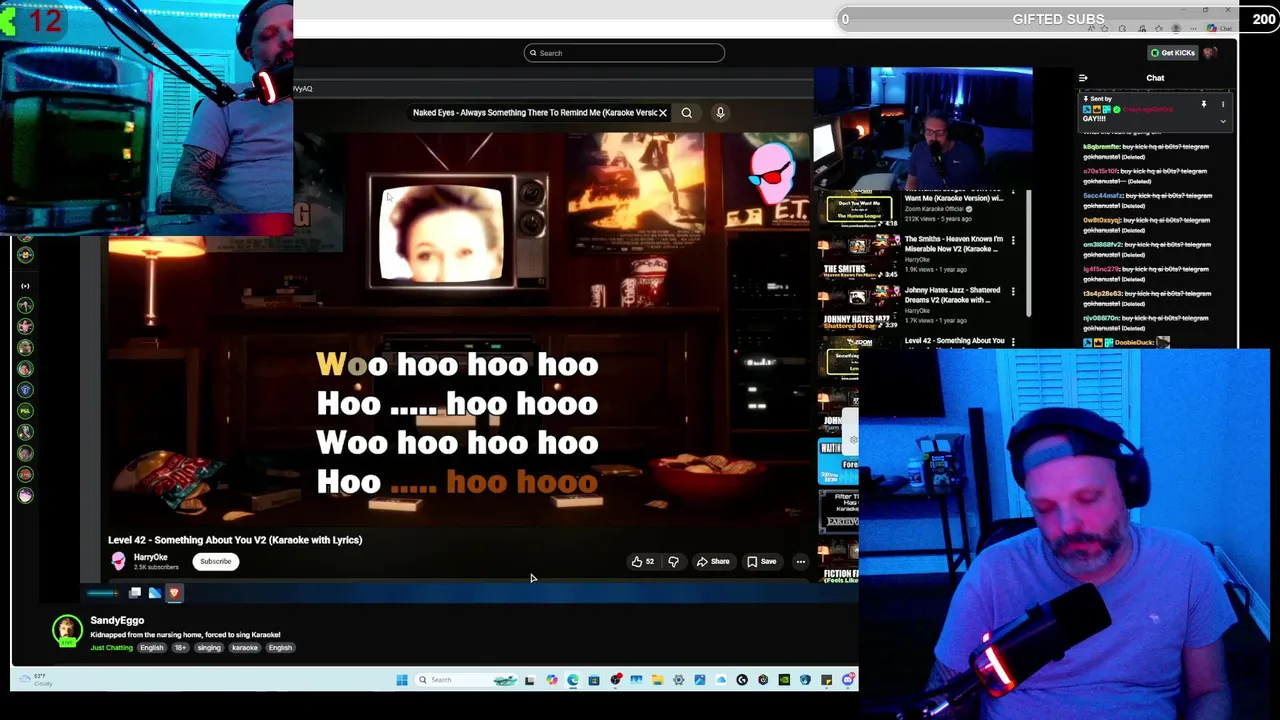Image resolution: width=1280 pixels, height=720 pixels.
Task: Open the blue shield followed channel avatar
Action: [25, 390]
